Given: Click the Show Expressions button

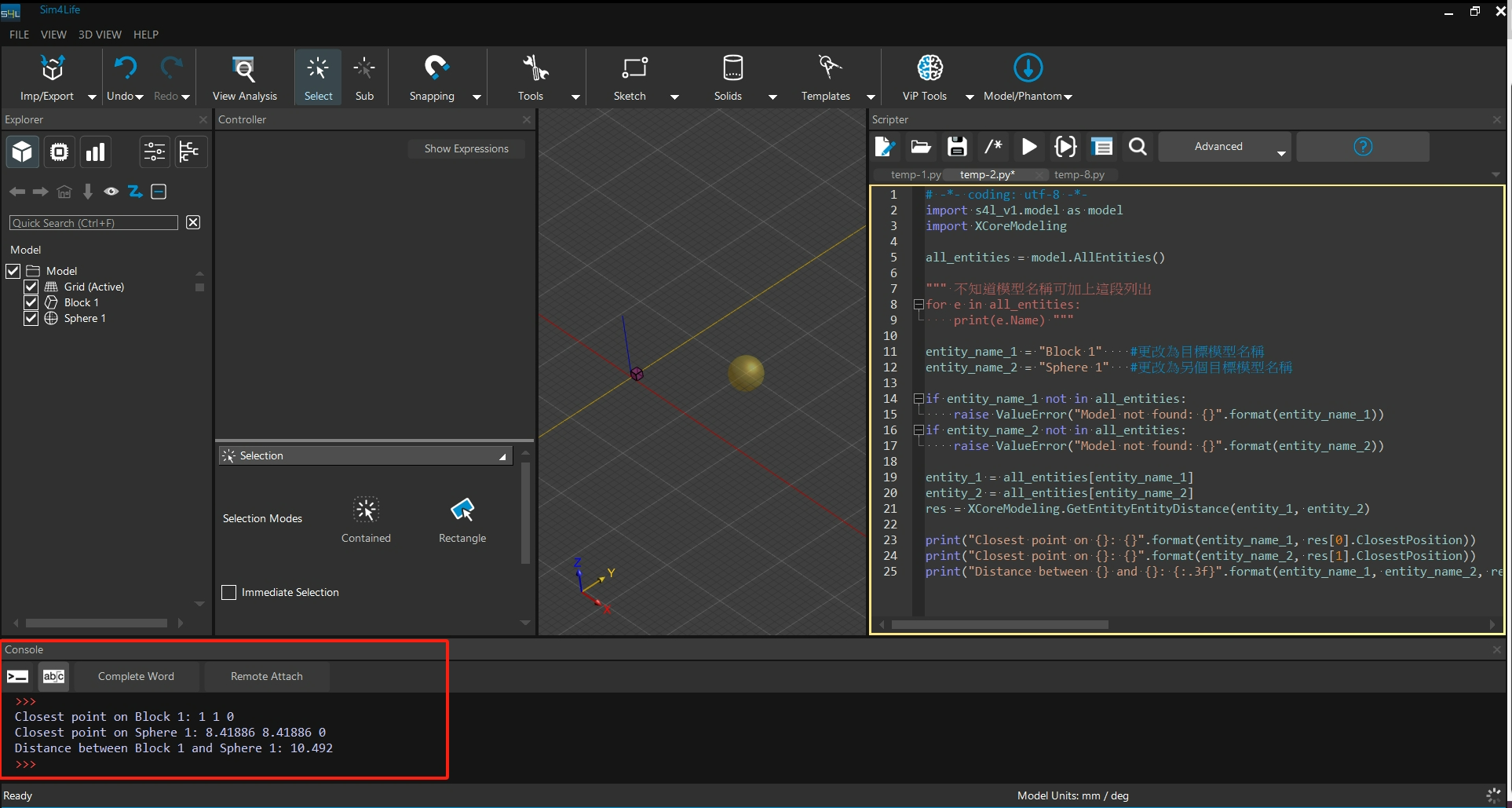Looking at the screenshot, I should [466, 148].
